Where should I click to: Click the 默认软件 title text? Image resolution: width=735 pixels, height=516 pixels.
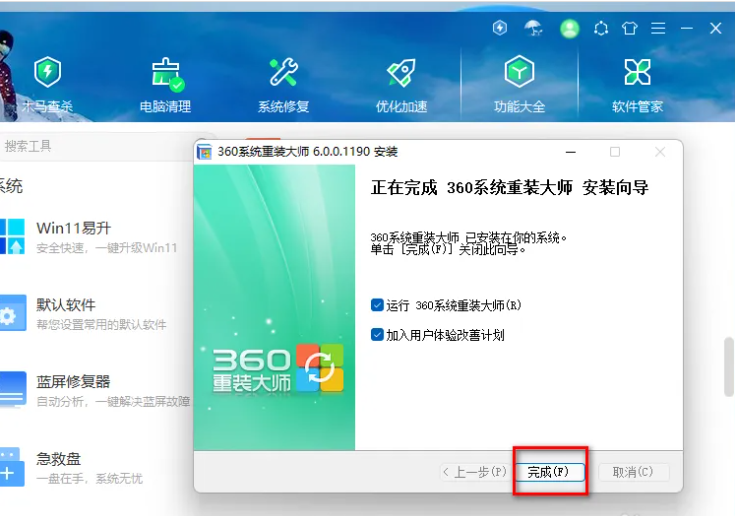(x=66, y=305)
